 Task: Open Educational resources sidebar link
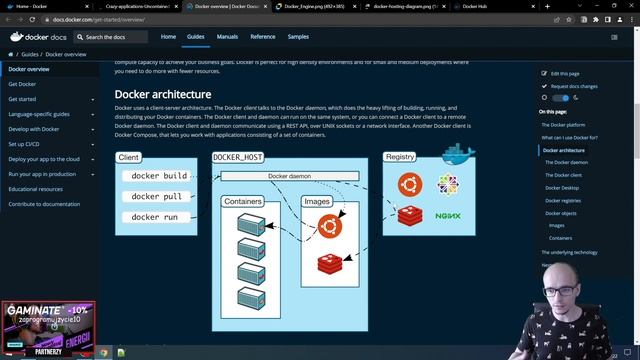[36, 189]
